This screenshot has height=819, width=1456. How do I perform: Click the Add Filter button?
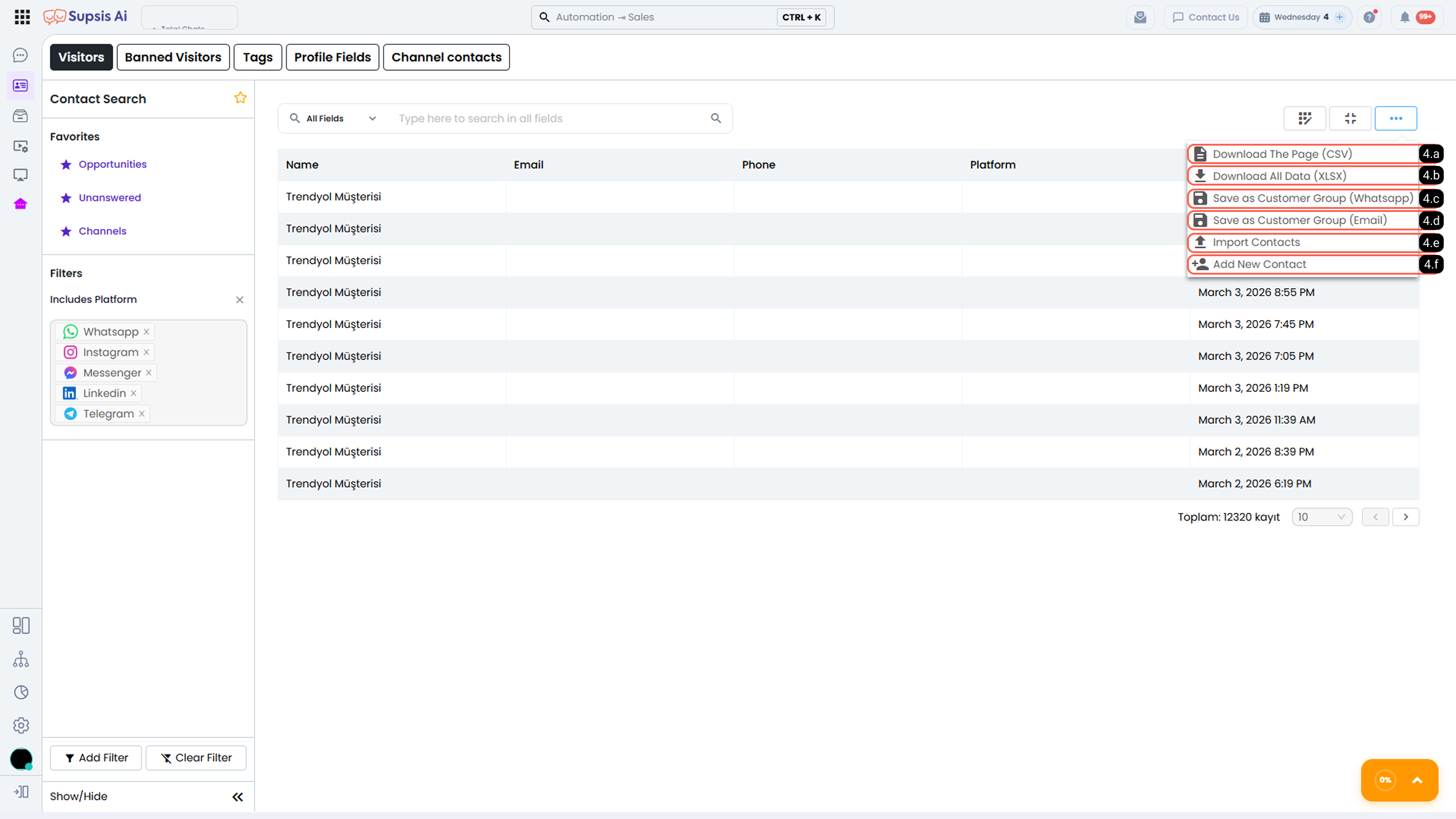coord(96,758)
